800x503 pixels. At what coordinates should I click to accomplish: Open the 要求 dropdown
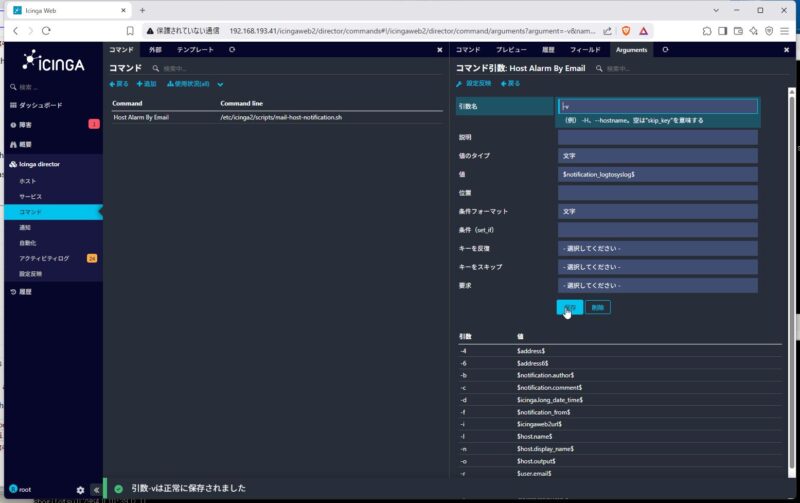point(658,286)
